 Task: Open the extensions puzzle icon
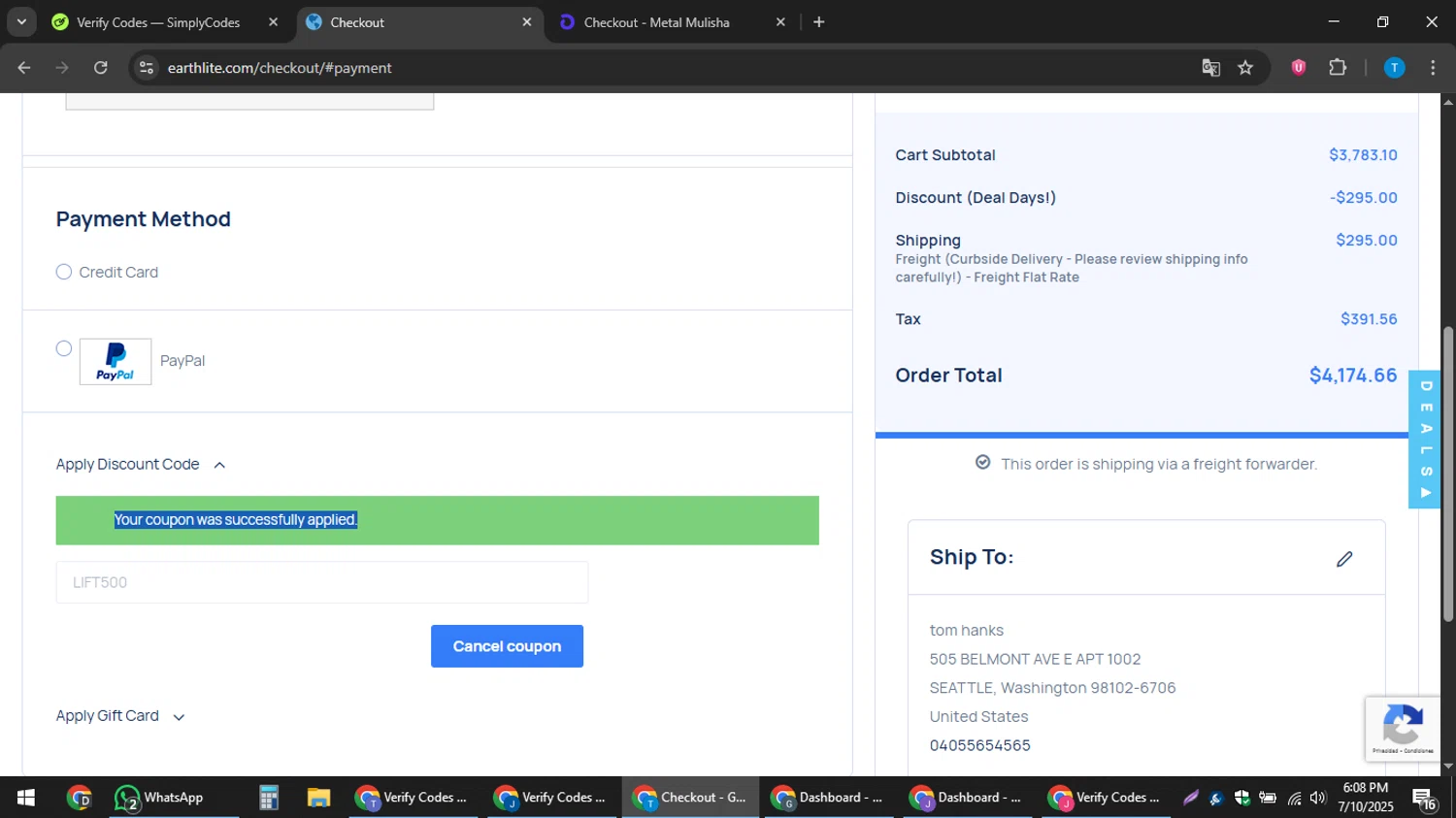point(1338,68)
